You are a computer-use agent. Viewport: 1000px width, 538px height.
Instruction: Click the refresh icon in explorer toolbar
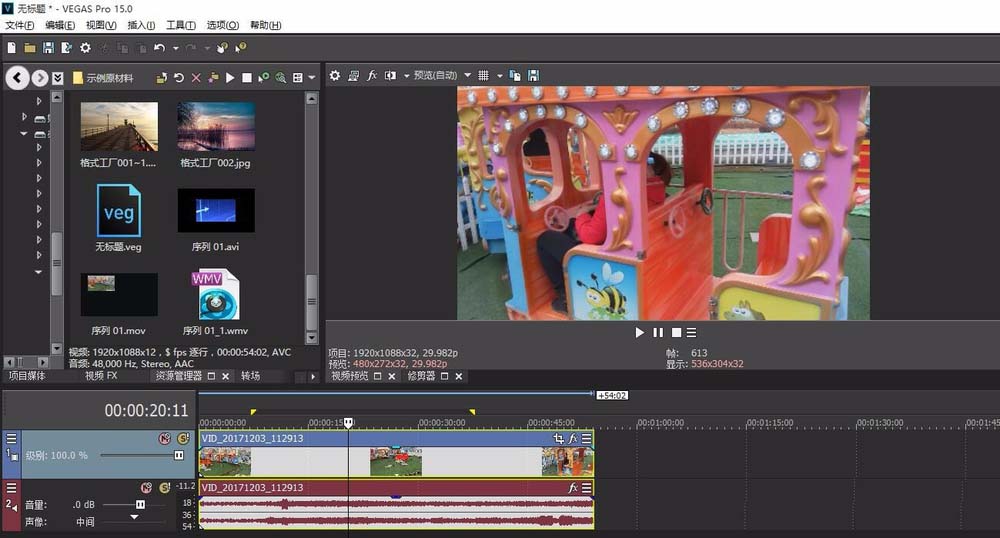pos(179,77)
